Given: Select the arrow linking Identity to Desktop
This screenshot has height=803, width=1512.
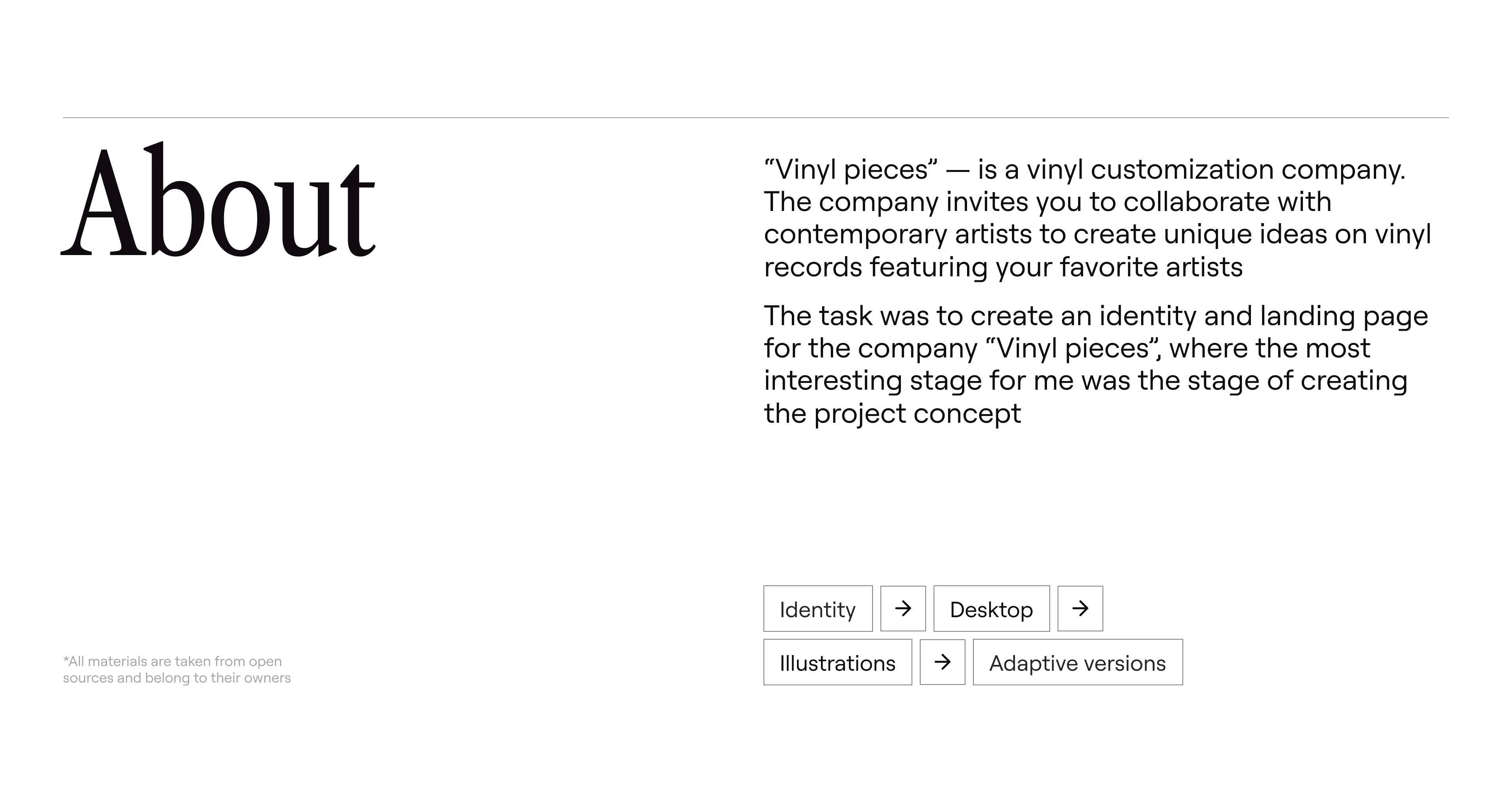Looking at the screenshot, I should click(x=903, y=609).
